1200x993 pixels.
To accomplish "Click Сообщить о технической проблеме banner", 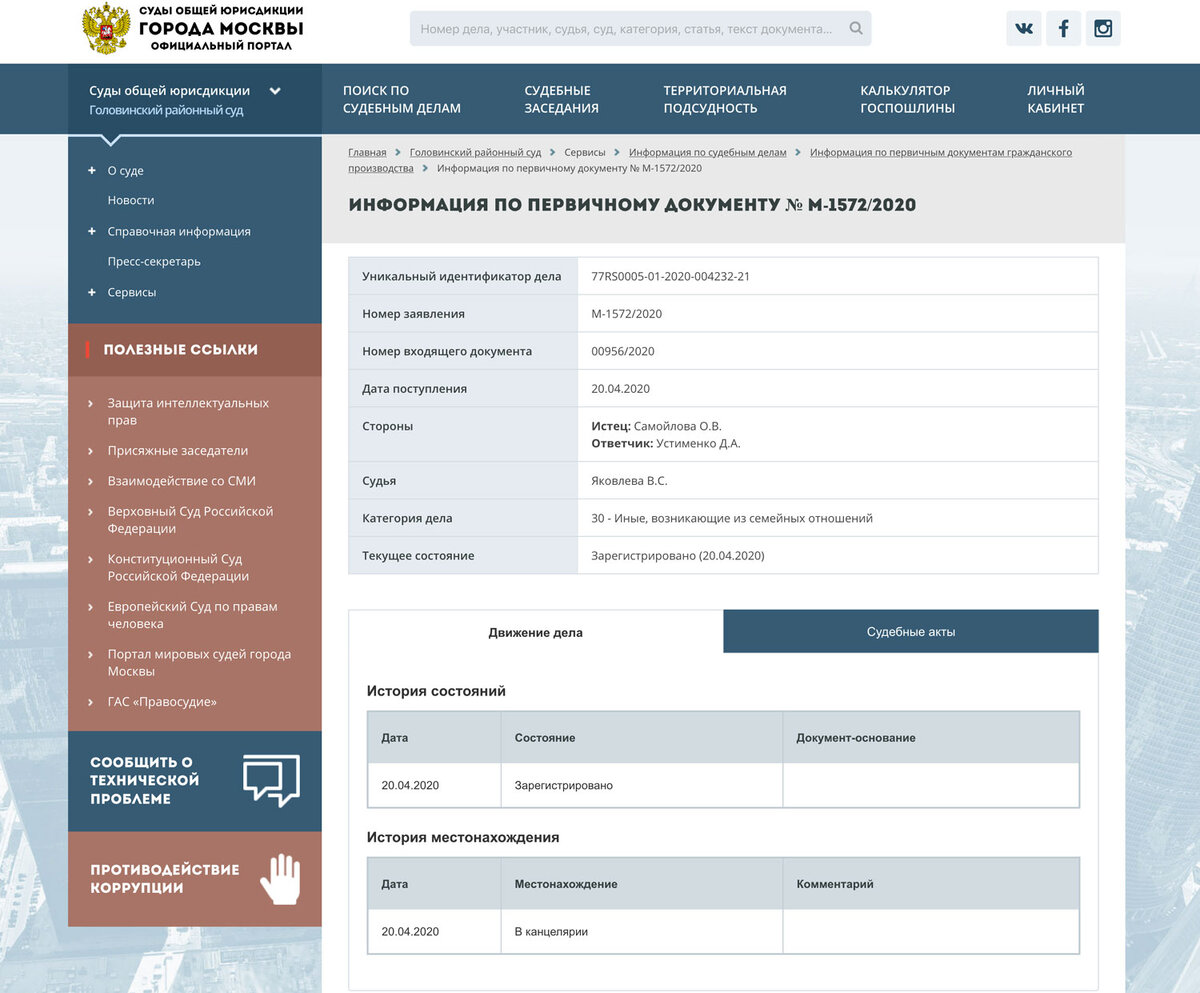I will [x=195, y=781].
